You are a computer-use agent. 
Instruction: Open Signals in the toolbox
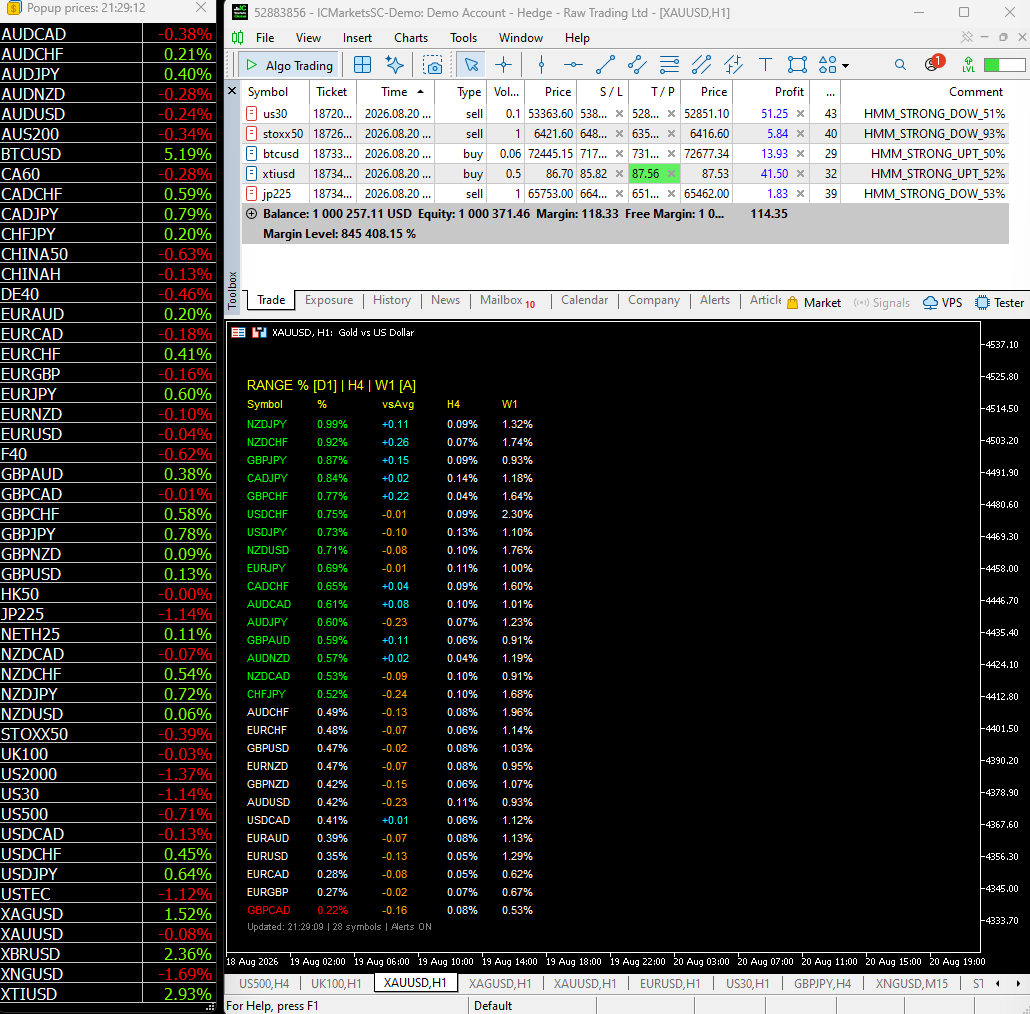point(882,303)
